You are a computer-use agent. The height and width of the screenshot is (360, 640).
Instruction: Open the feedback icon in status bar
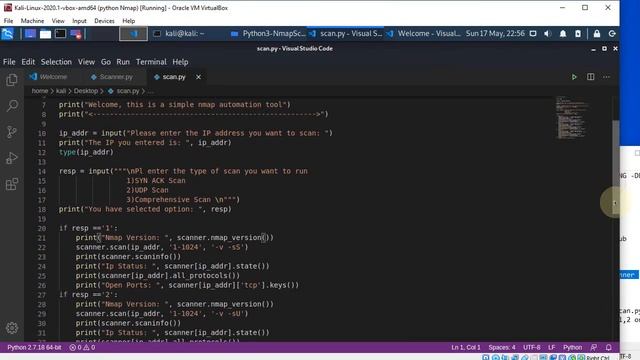coord(593,347)
